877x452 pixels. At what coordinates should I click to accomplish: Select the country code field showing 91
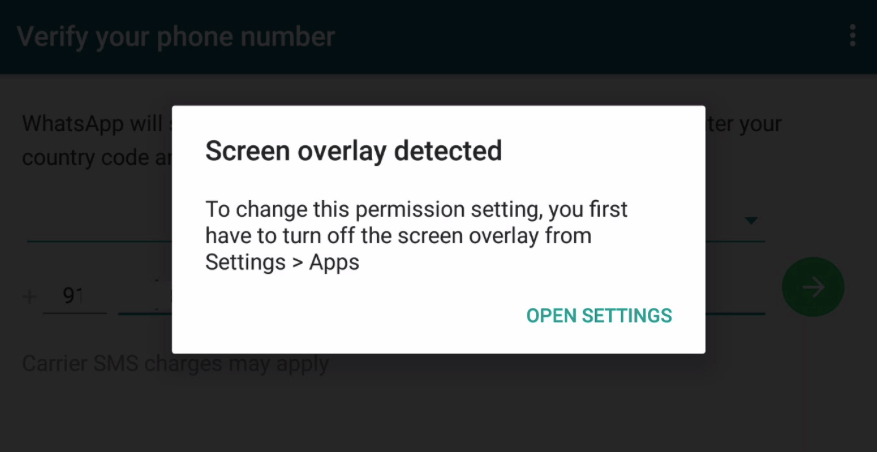tap(75, 296)
